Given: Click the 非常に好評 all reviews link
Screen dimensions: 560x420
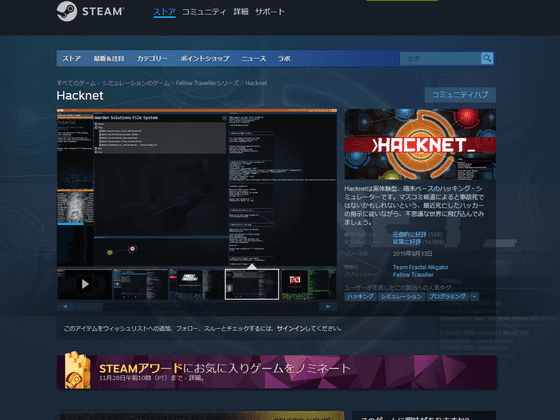Looking at the screenshot, I should [407, 242].
